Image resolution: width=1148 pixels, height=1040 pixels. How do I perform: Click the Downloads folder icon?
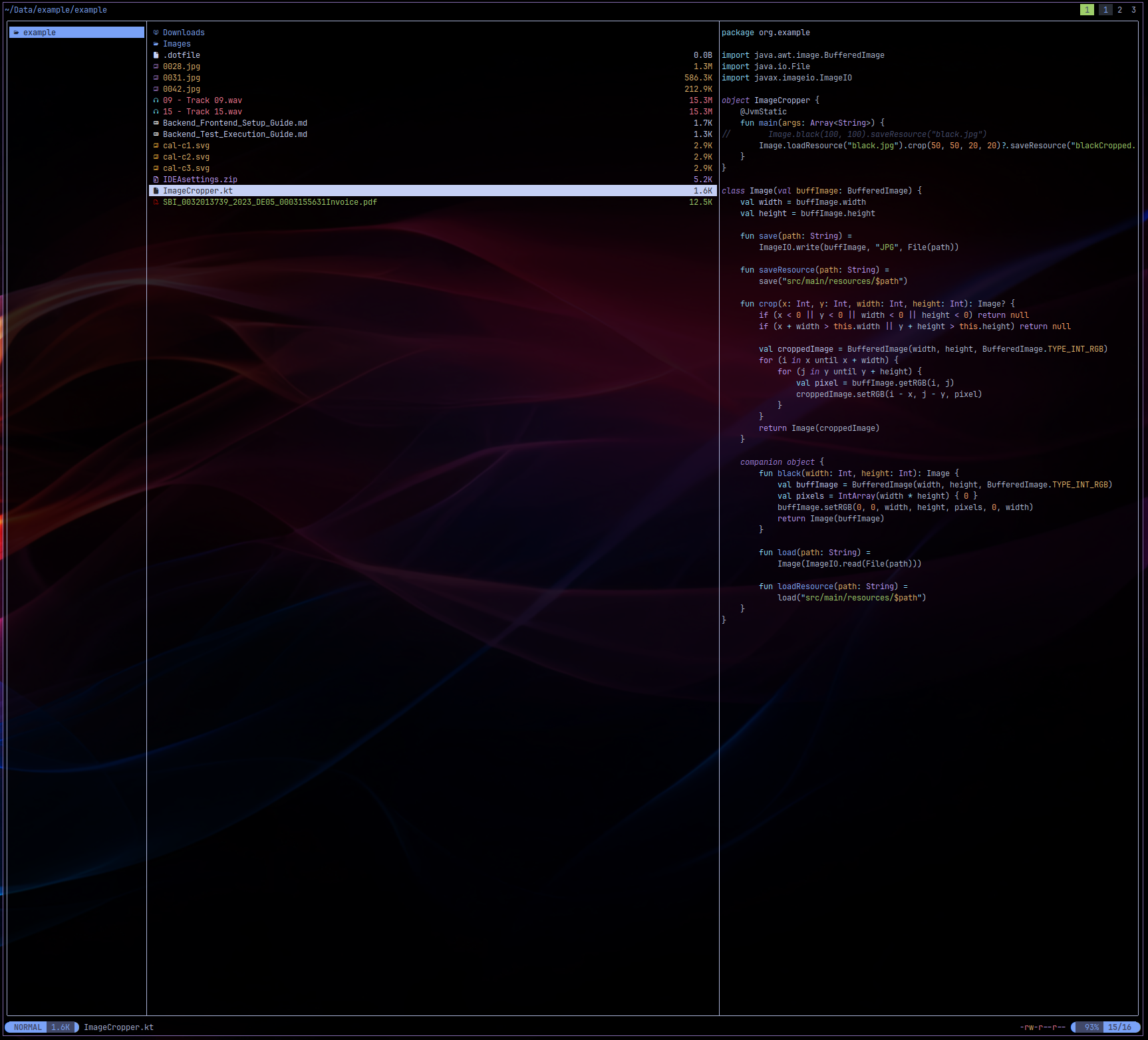click(156, 33)
